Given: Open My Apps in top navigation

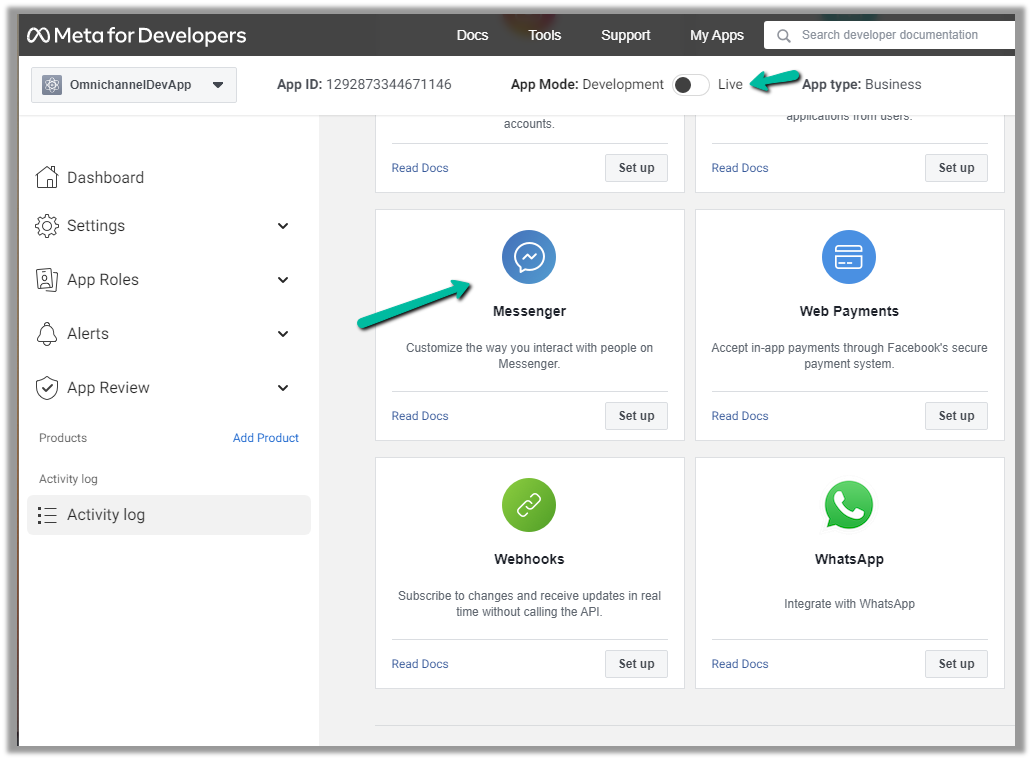Looking at the screenshot, I should click(716, 35).
